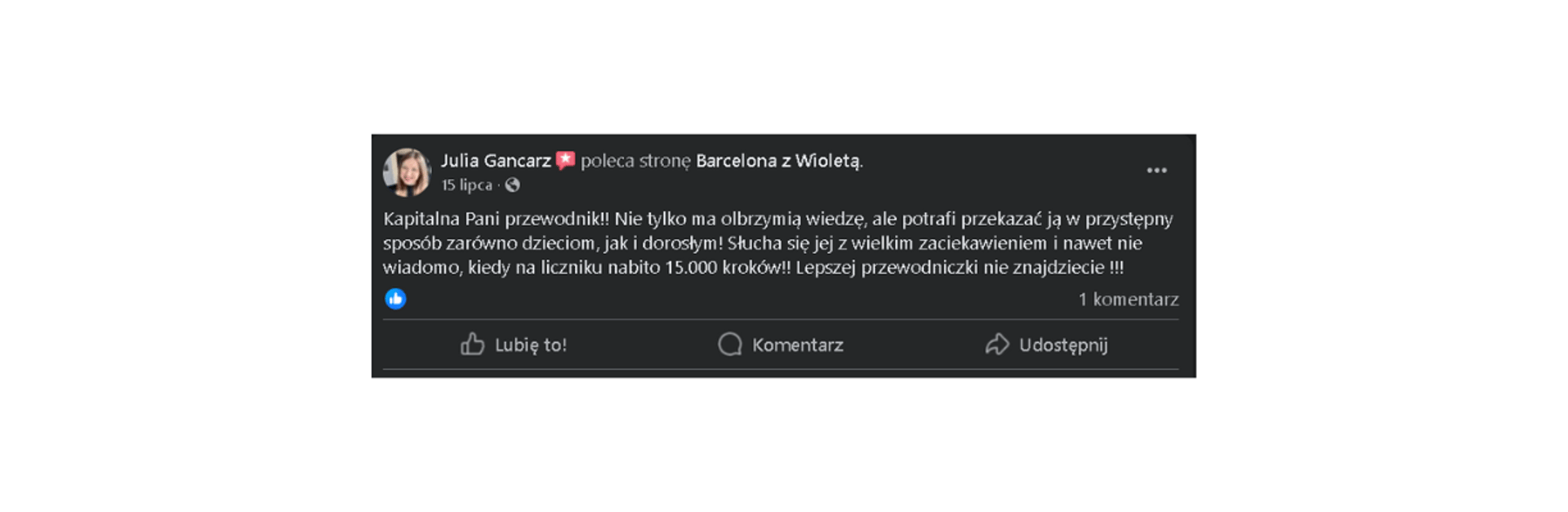The width and height of the screenshot is (1568, 512).
Task: Toggle the Lubię to! like label
Action: point(531,345)
